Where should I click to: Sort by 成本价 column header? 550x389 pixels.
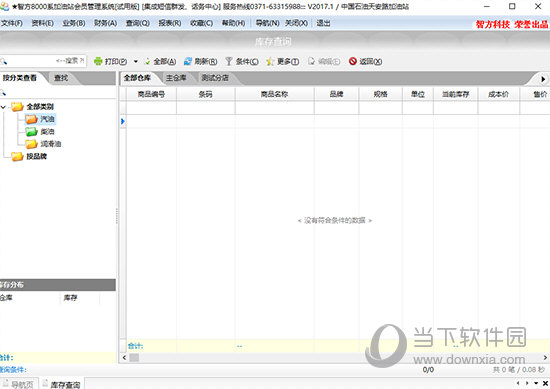point(498,94)
